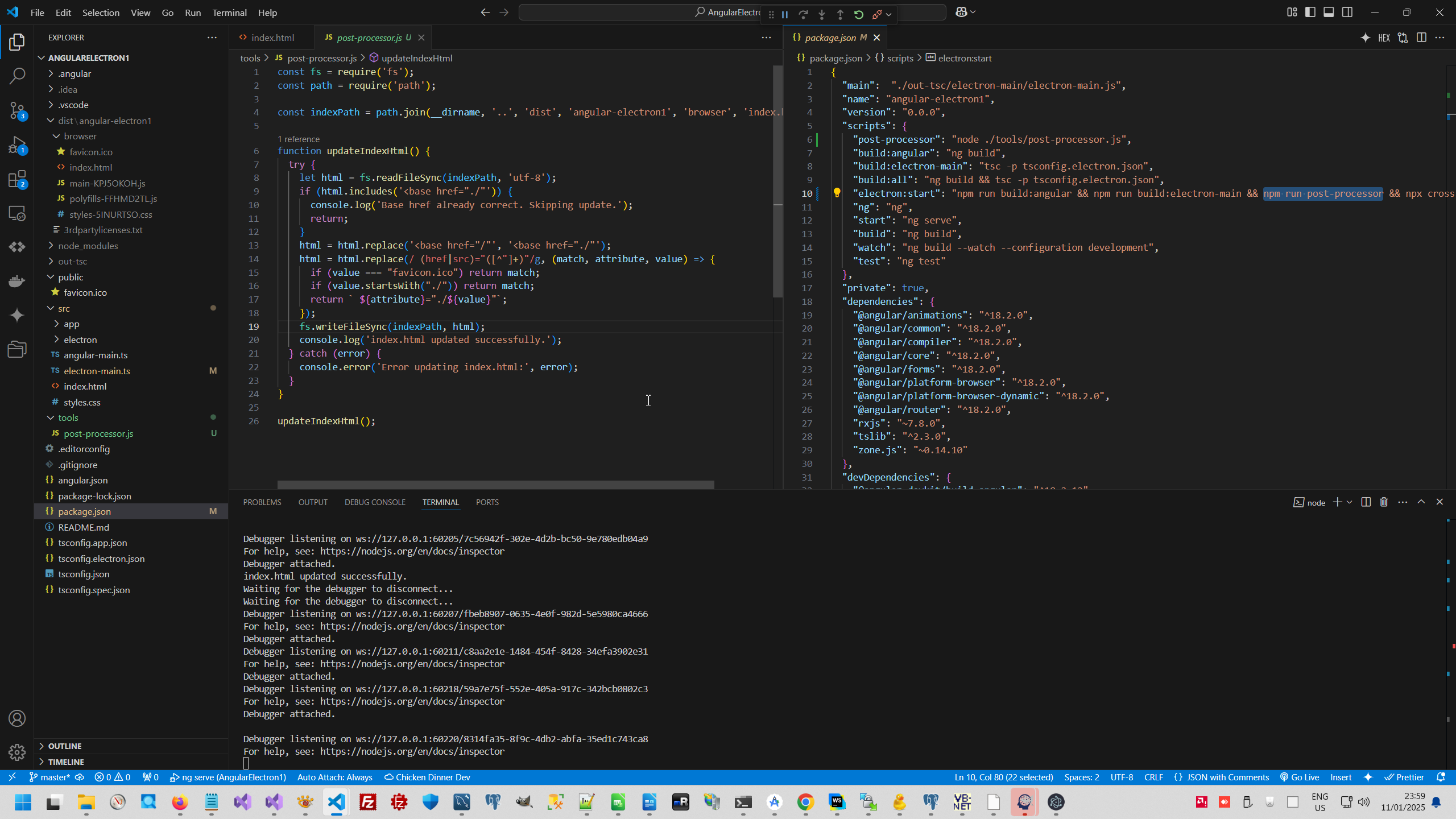Kill the terminal with trash icon

[x=1384, y=502]
